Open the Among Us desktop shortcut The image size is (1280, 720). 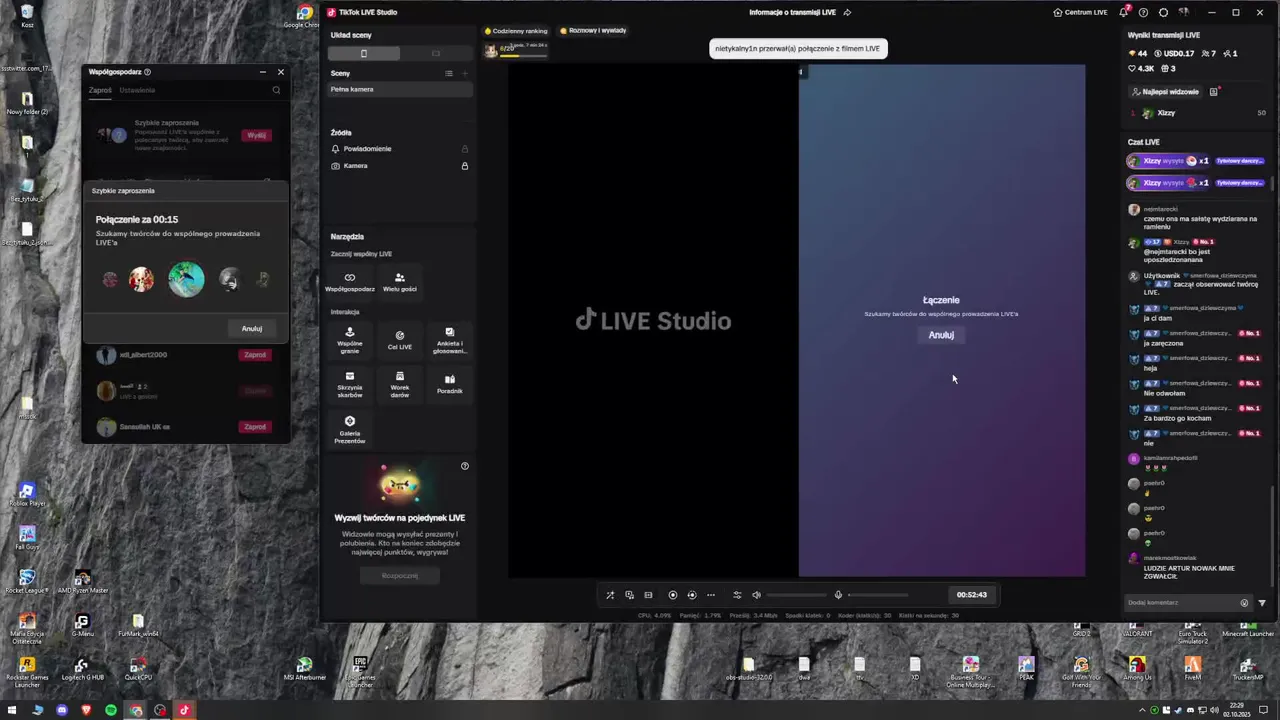[x=1137, y=669]
